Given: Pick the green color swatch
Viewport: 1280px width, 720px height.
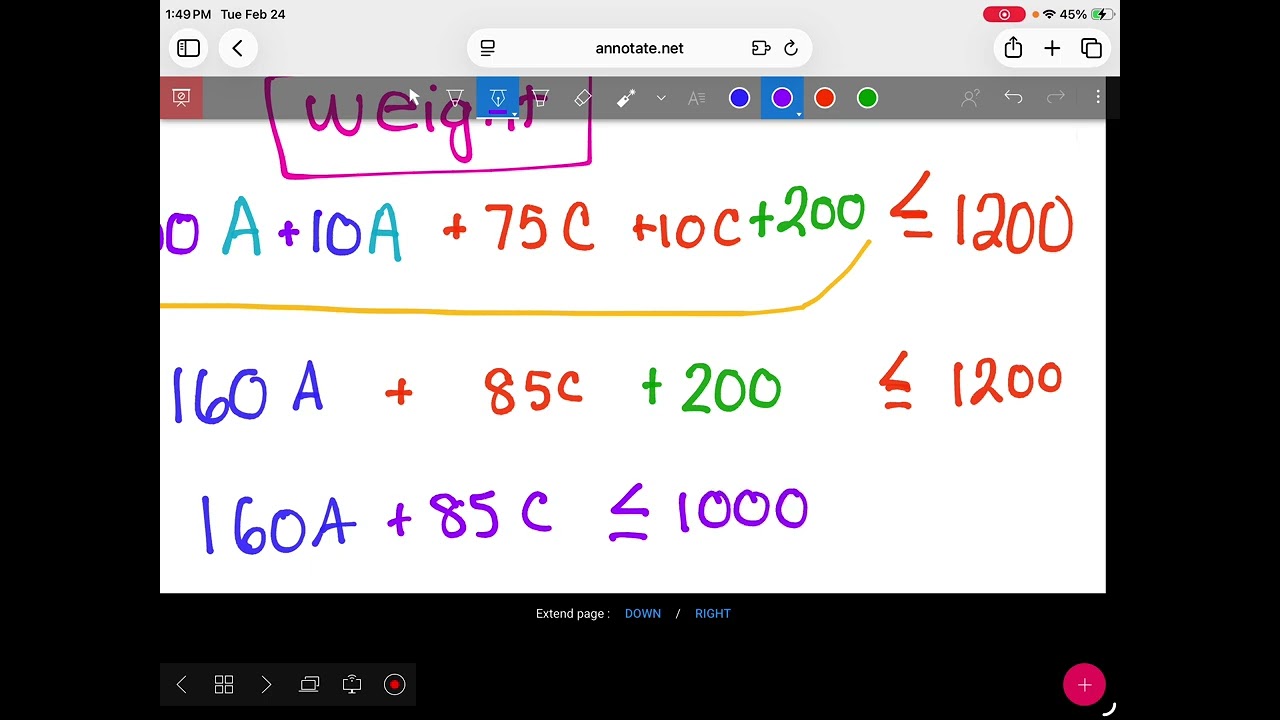Looking at the screenshot, I should pyautogui.click(x=868, y=98).
